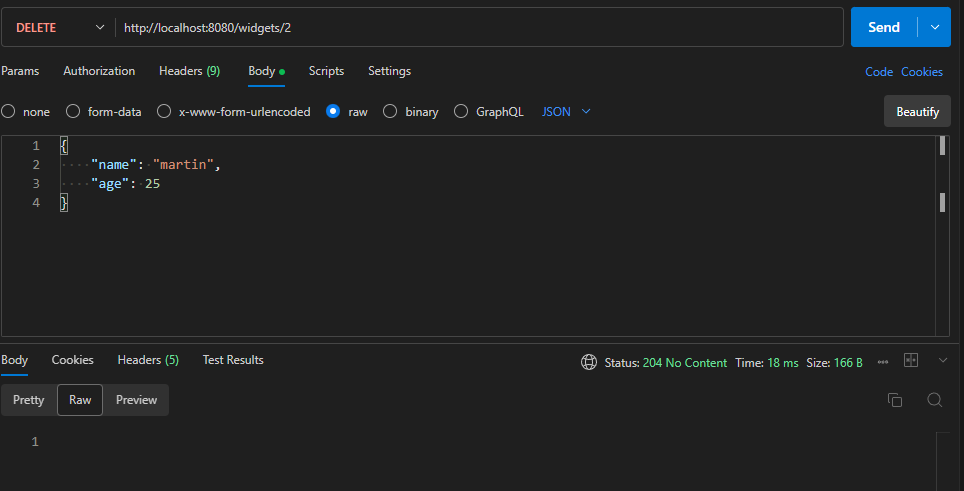Image resolution: width=964 pixels, height=491 pixels.
Task: Switch to the Authorization tab
Action: (99, 71)
